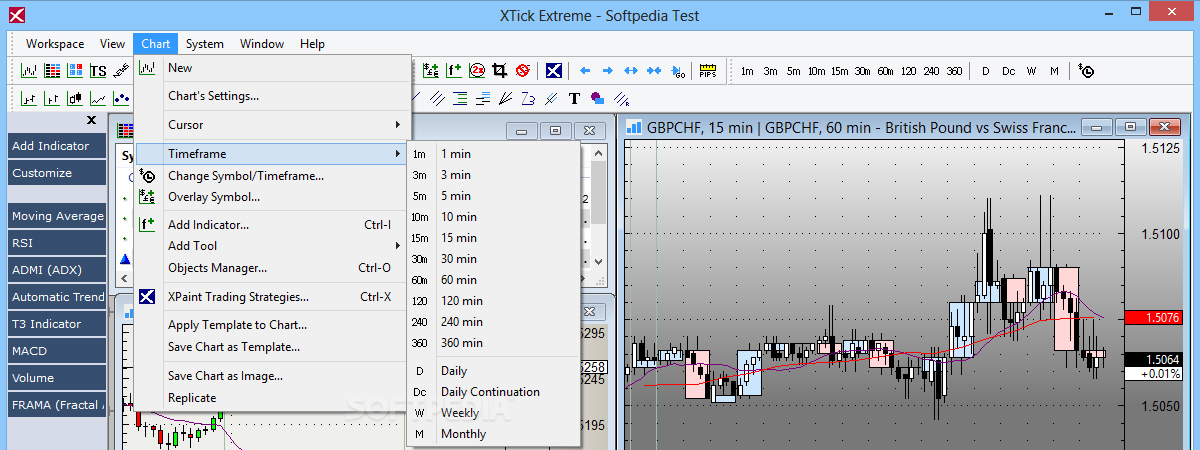Select Weekly in Timeframe submenu

494,413
